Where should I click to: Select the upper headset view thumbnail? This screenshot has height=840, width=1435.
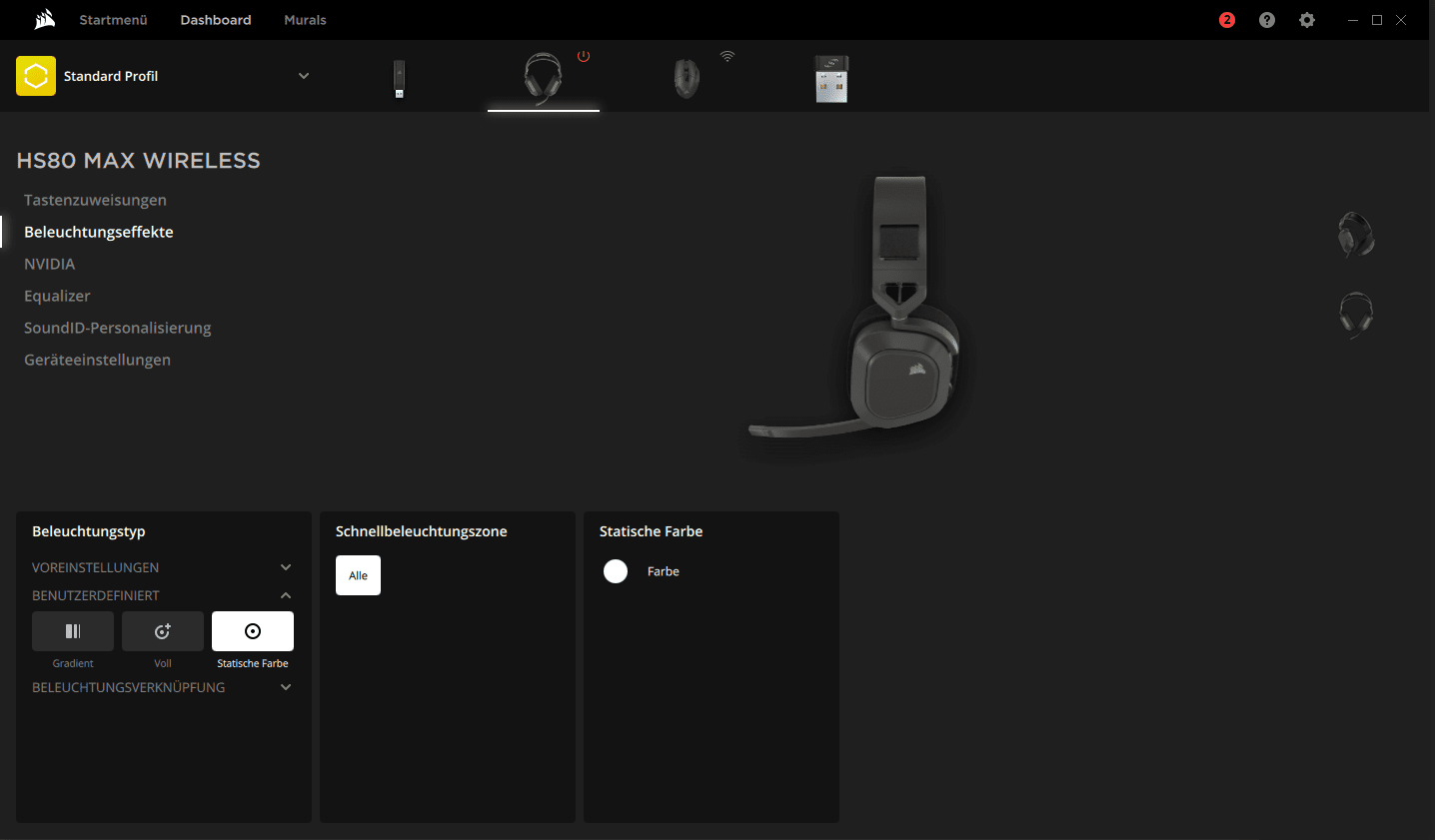click(1356, 235)
